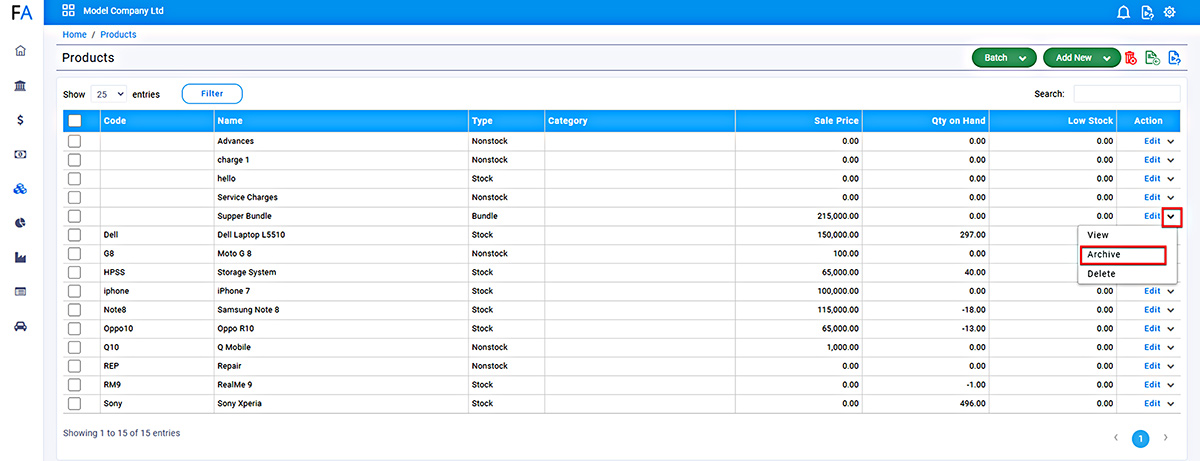
Task: Check the iPhone 7 row checkbox
Action: [x=74, y=291]
